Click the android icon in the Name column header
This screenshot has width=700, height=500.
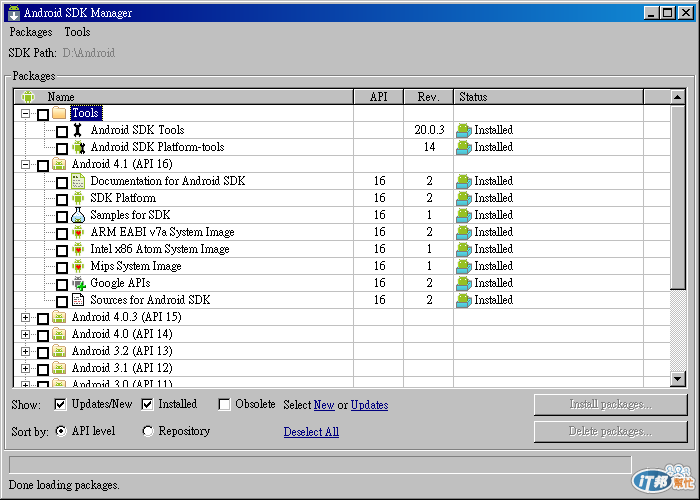(x=28, y=96)
